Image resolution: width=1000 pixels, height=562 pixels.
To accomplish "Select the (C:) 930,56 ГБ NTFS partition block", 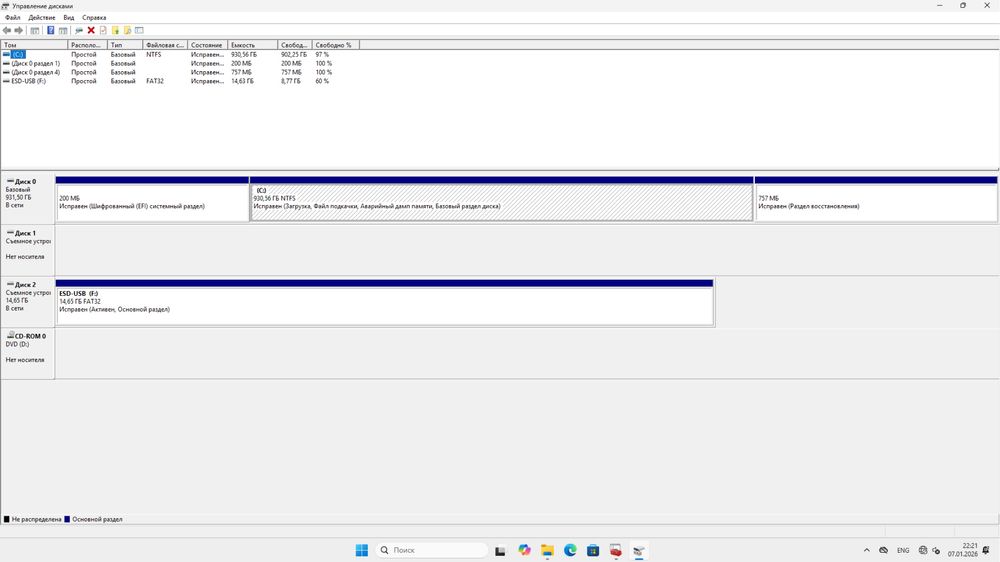I will pos(501,200).
